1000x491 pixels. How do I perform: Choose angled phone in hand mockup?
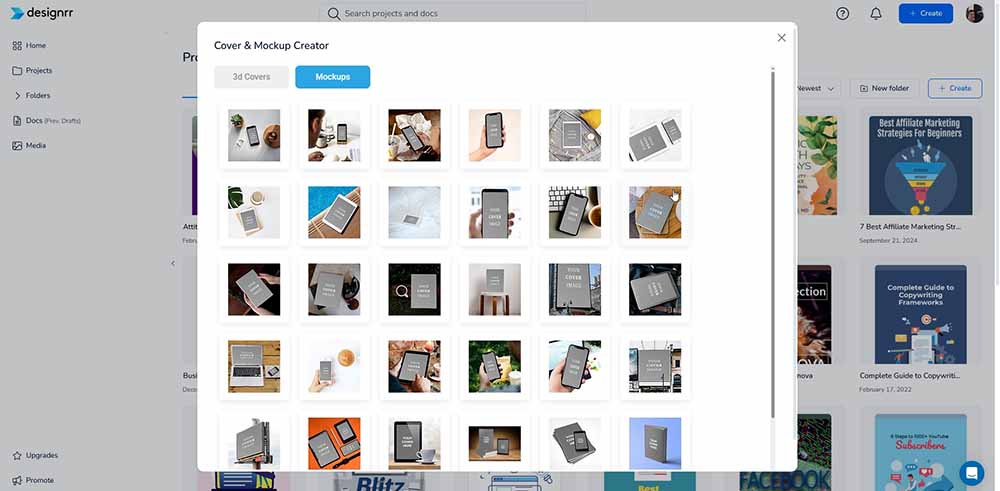click(575, 367)
